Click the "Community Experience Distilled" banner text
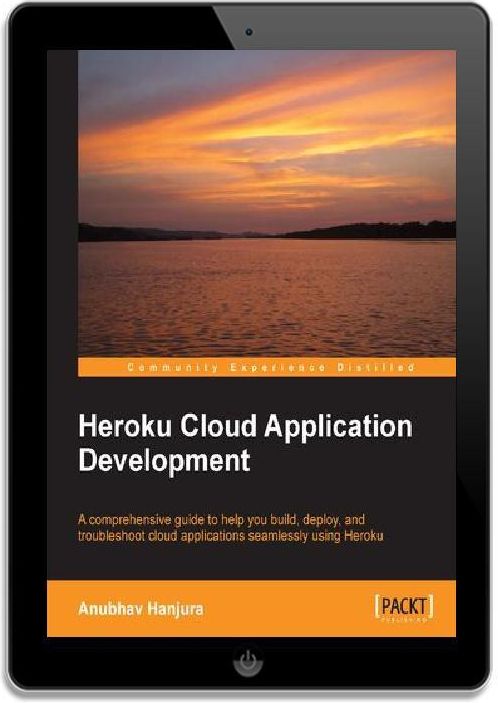Screen dimensions: 498x703 click(271, 368)
